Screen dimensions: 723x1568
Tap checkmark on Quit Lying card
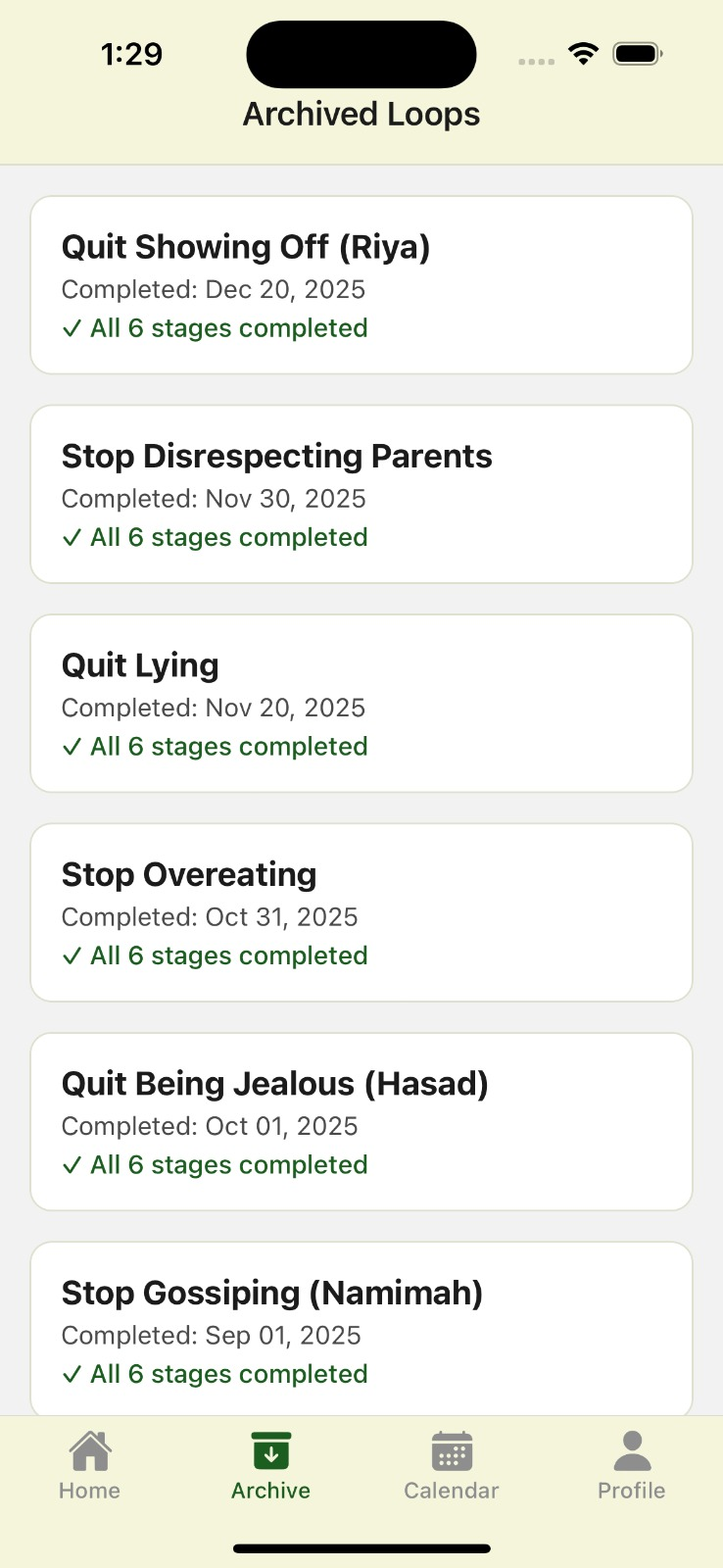point(72,748)
